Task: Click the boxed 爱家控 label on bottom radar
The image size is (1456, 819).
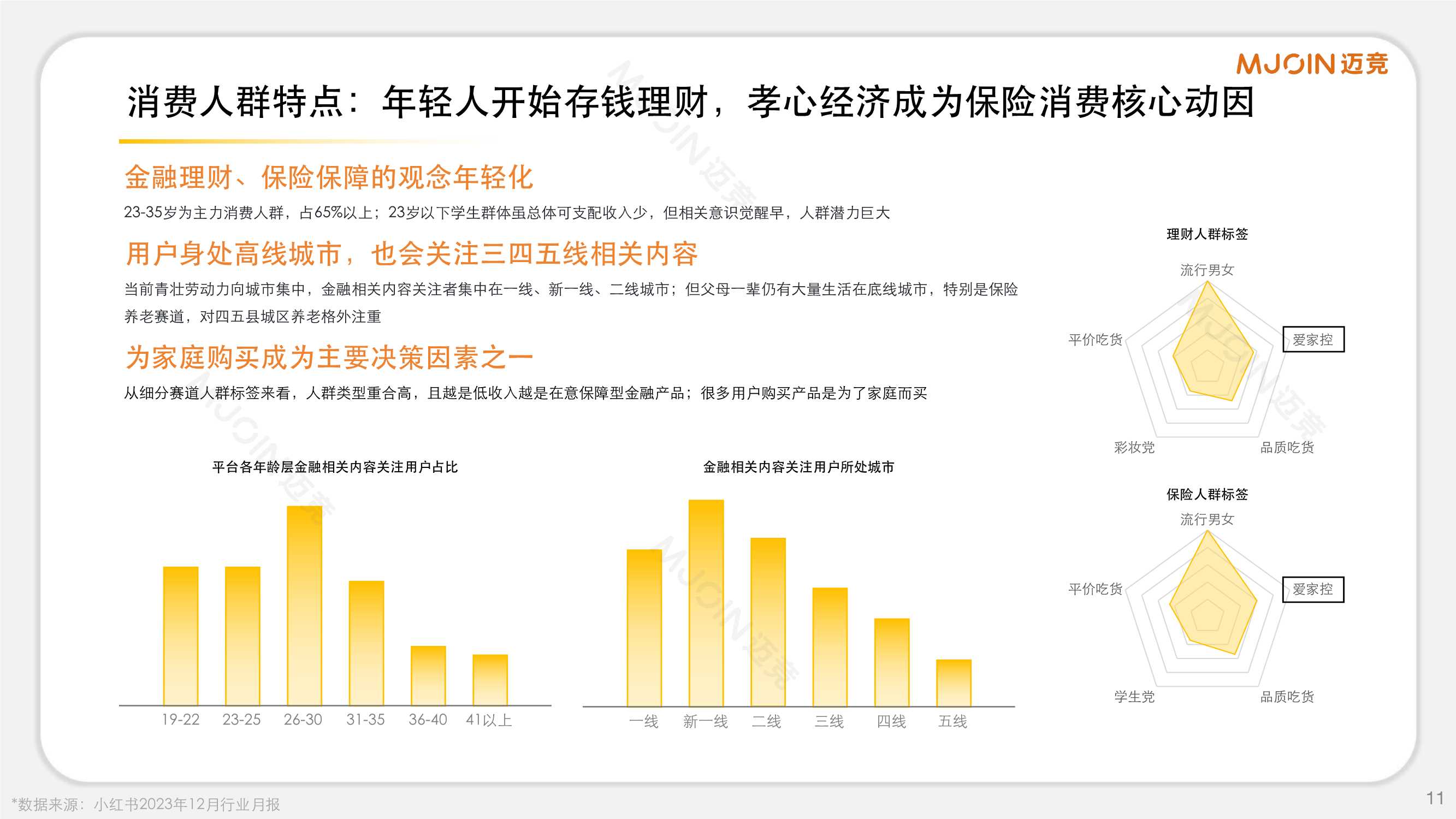Action: 1315,589
